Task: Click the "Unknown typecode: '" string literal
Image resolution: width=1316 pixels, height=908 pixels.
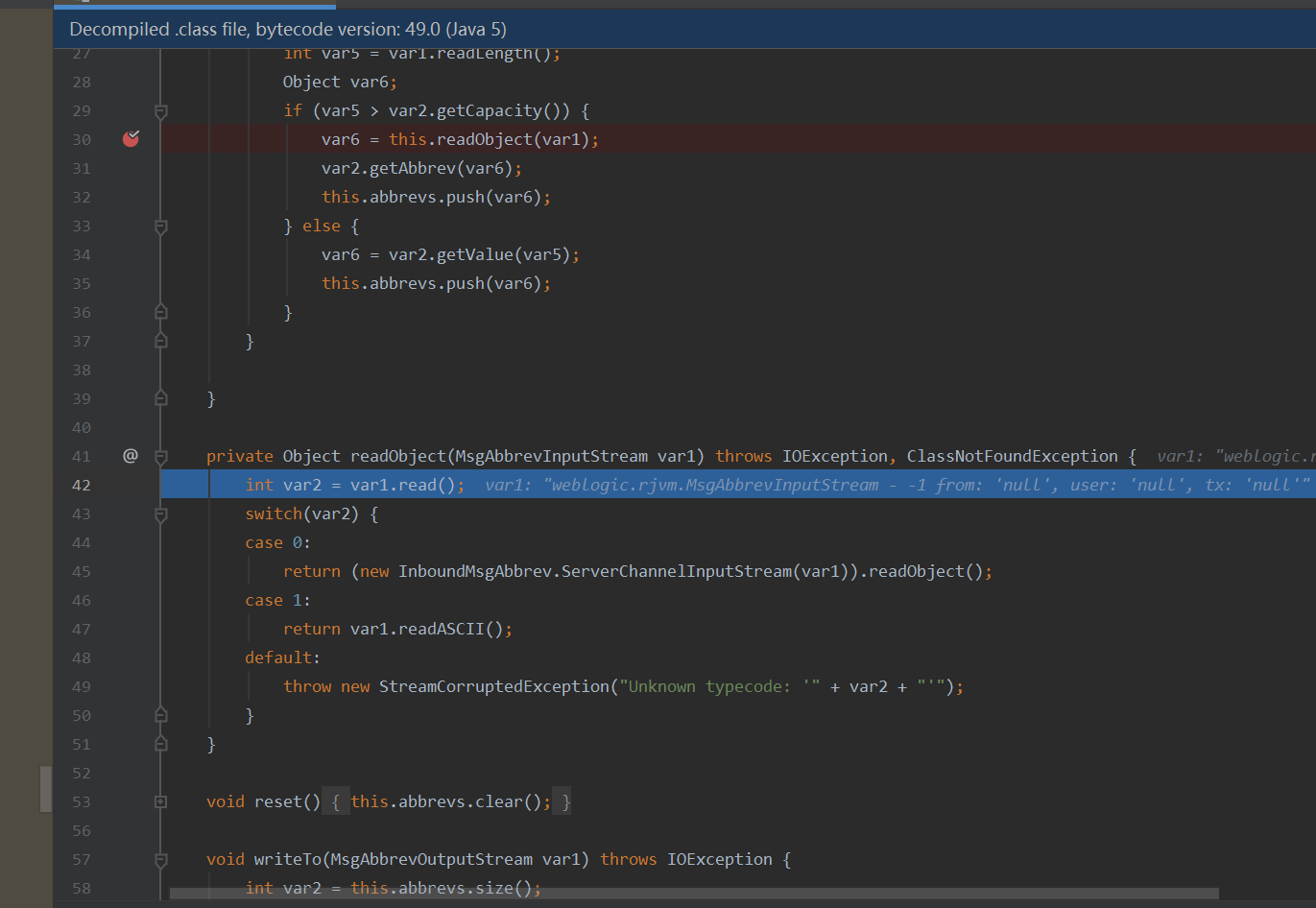Action: click(720, 687)
